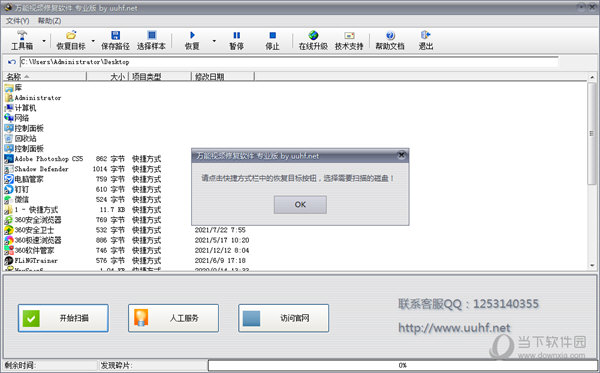Select the 库 folder item
This screenshot has width=600, height=373.
tap(13, 88)
